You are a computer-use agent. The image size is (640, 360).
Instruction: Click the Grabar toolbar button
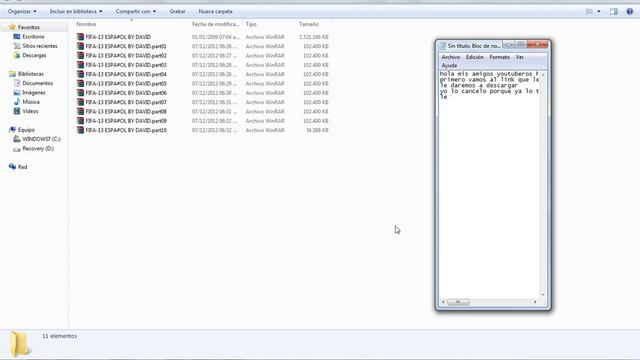pos(177,11)
